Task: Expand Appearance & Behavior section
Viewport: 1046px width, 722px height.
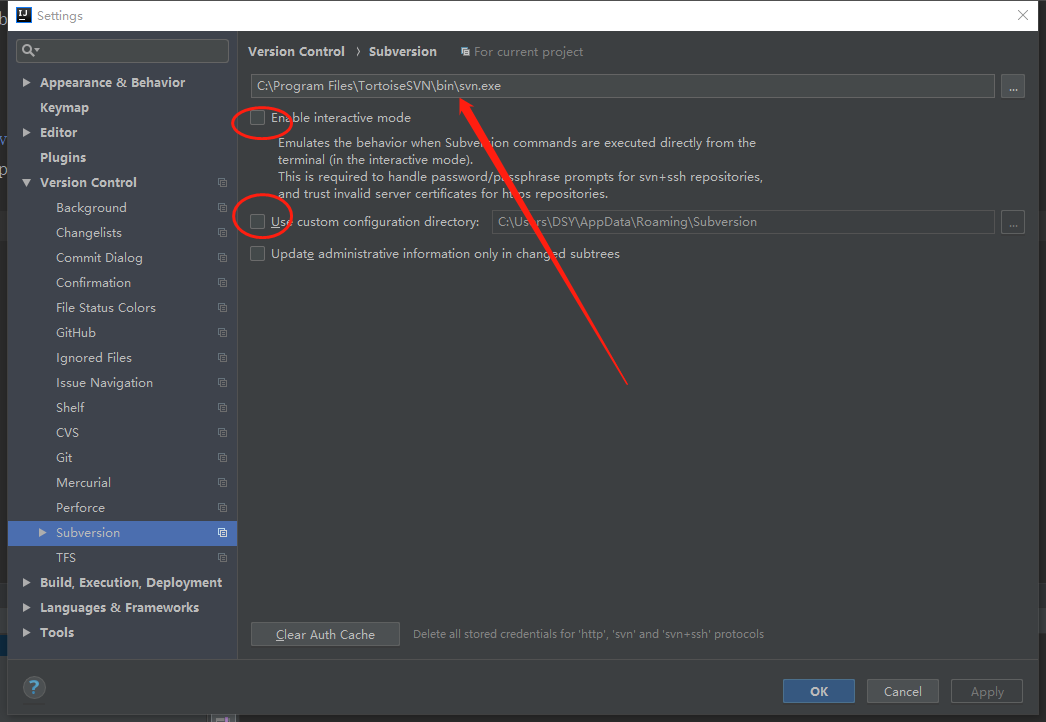Action: coord(27,82)
